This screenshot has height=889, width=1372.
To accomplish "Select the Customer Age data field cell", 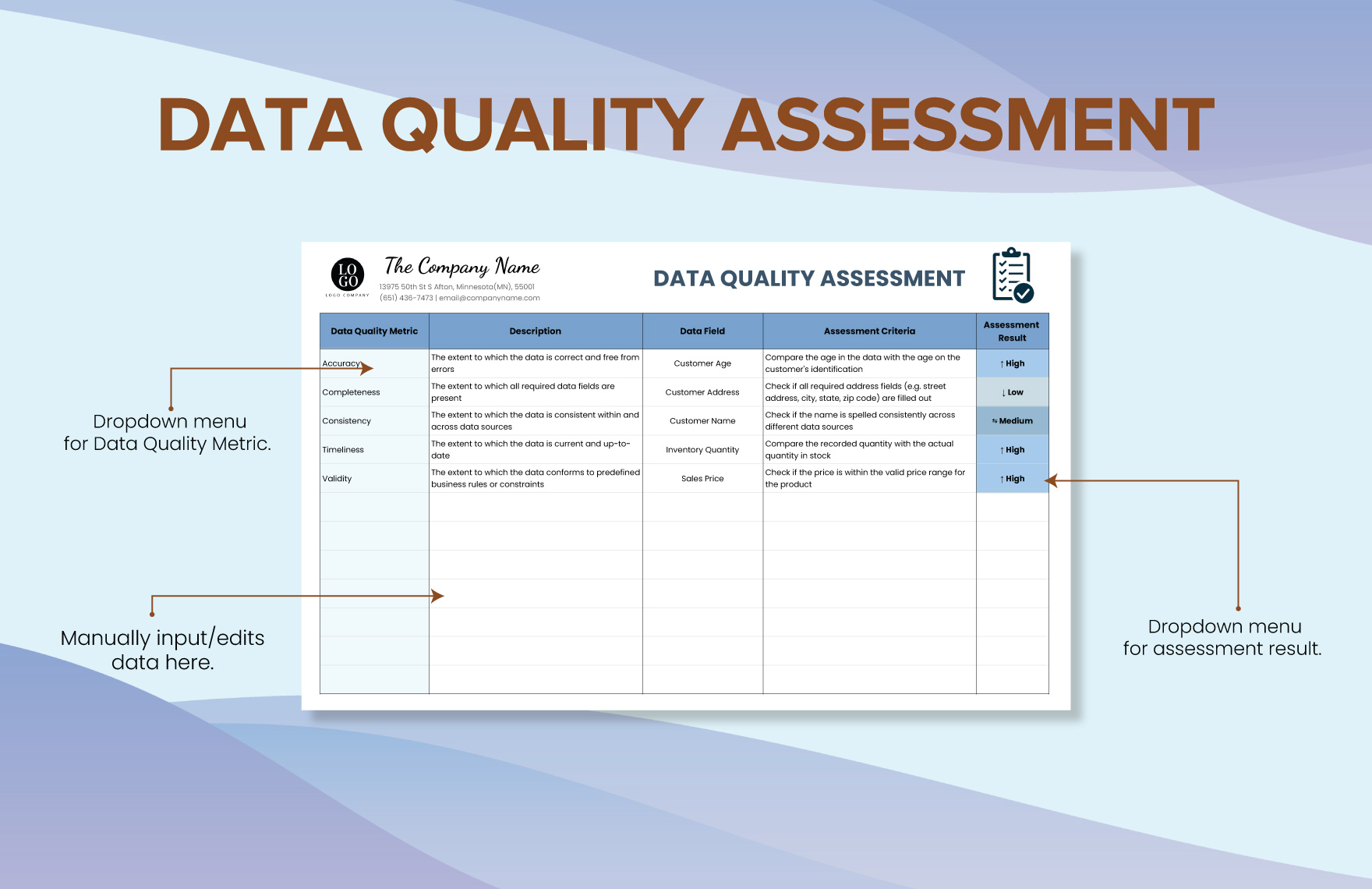I will (x=702, y=363).
